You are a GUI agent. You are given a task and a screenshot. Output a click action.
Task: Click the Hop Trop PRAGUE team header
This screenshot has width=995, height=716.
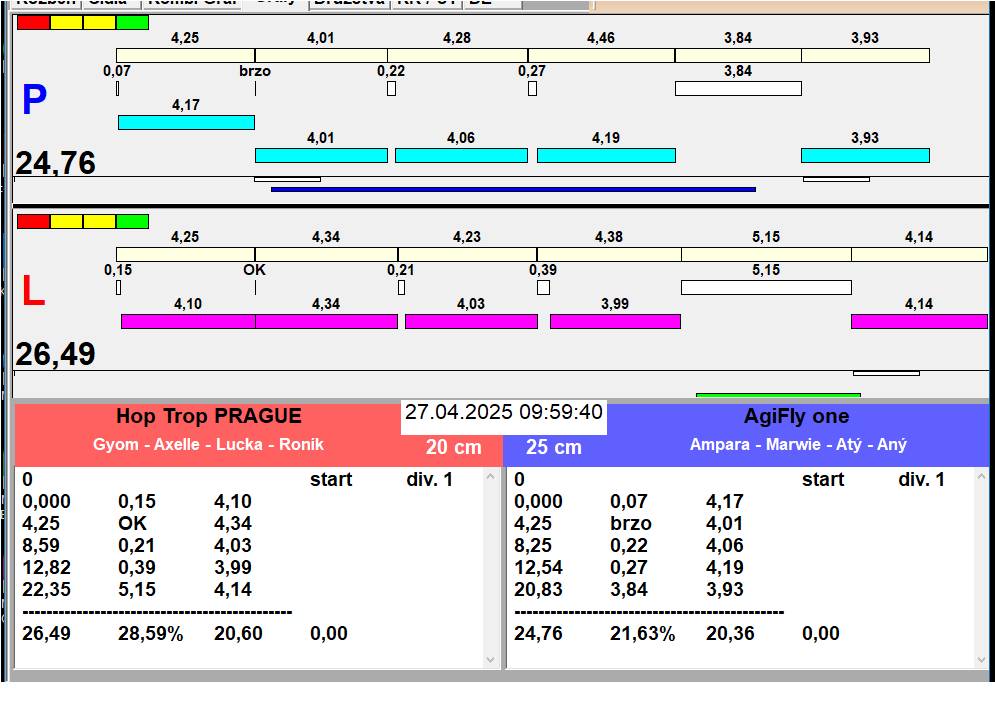[208, 417]
